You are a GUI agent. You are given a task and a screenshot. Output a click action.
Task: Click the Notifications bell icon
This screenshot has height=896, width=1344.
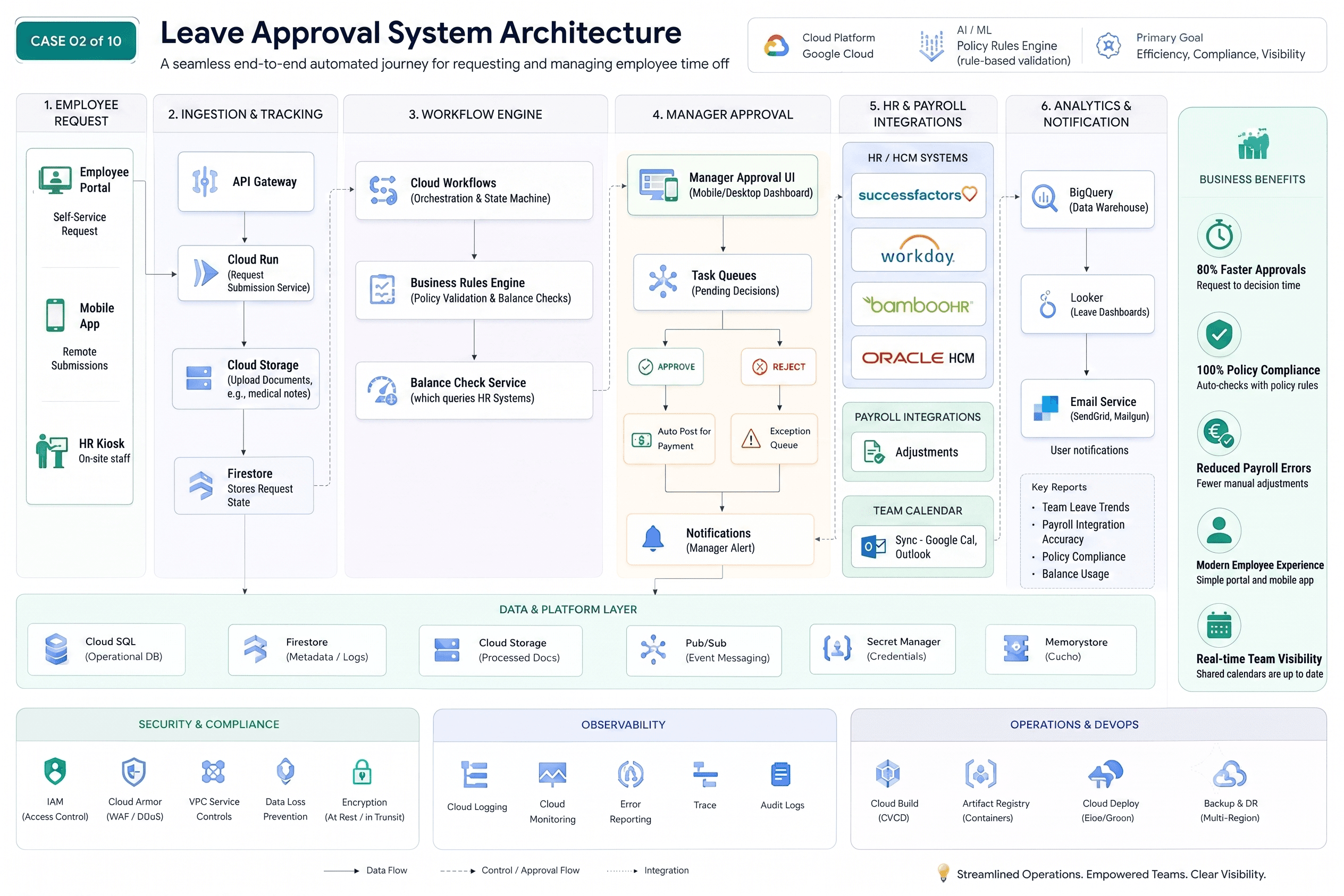(653, 539)
